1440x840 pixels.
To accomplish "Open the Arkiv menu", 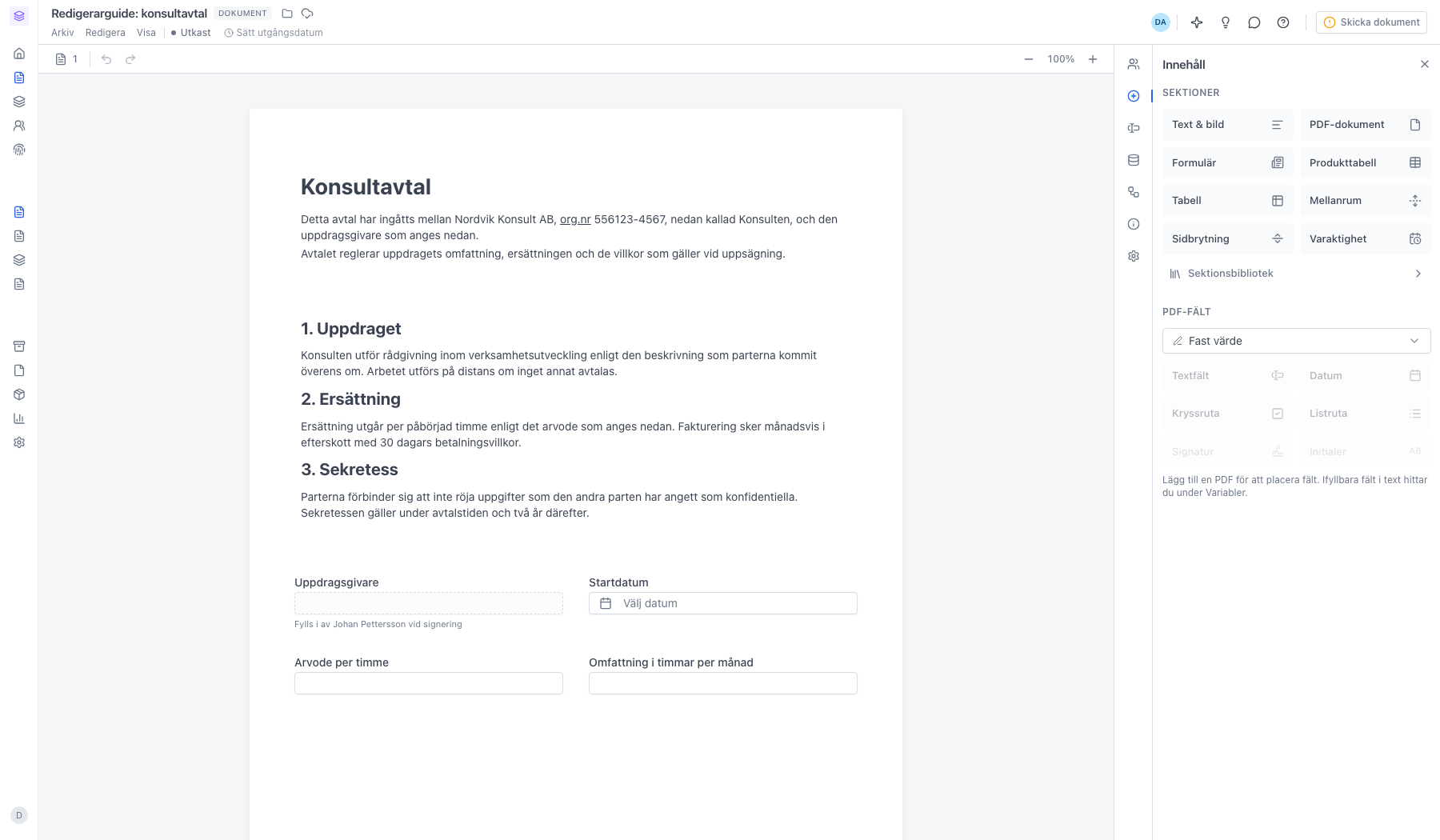I will [62, 33].
